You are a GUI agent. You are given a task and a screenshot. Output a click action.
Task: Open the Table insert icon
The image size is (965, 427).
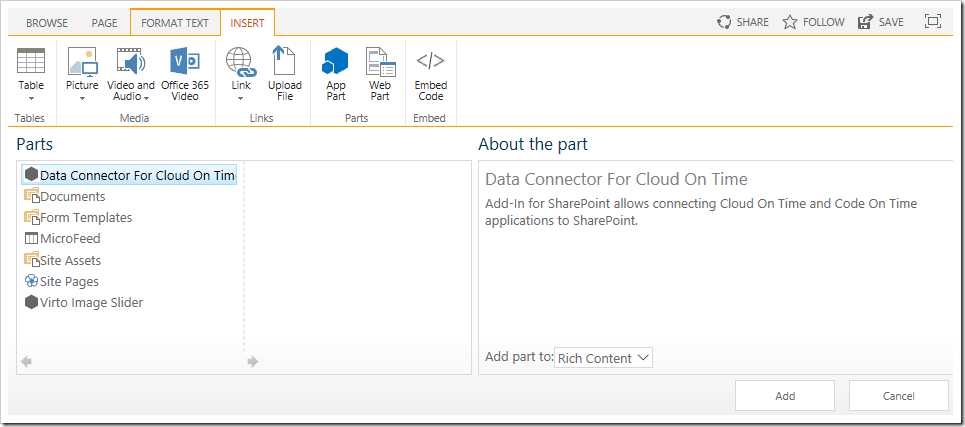coord(31,61)
